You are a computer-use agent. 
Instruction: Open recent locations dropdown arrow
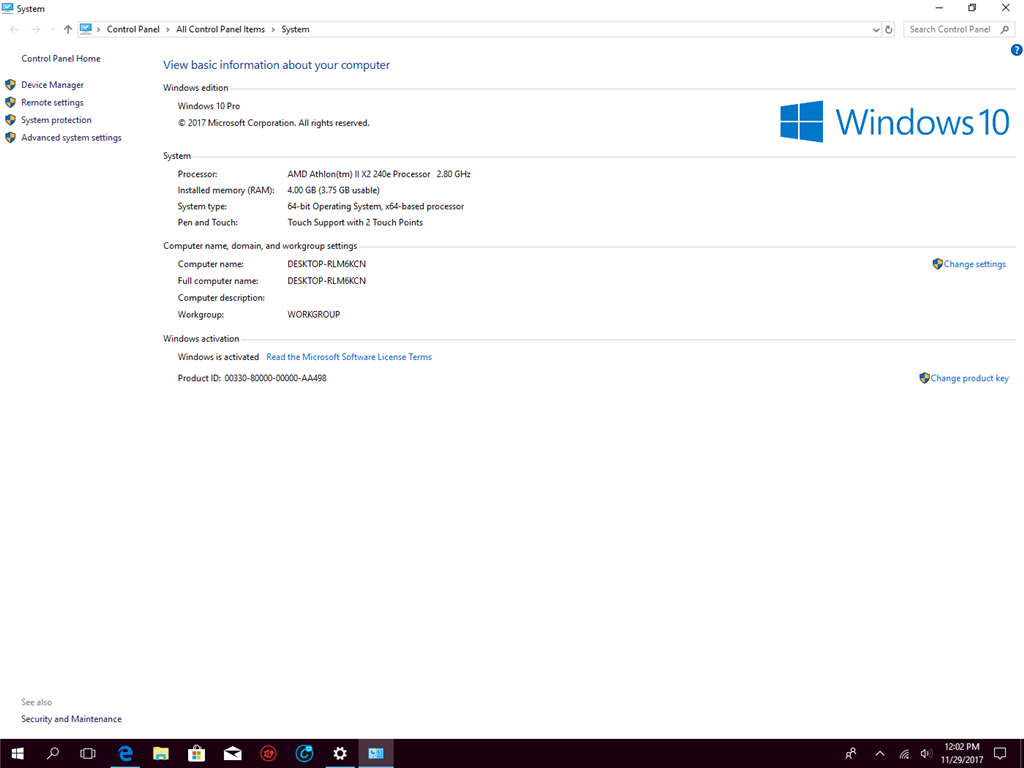53,29
